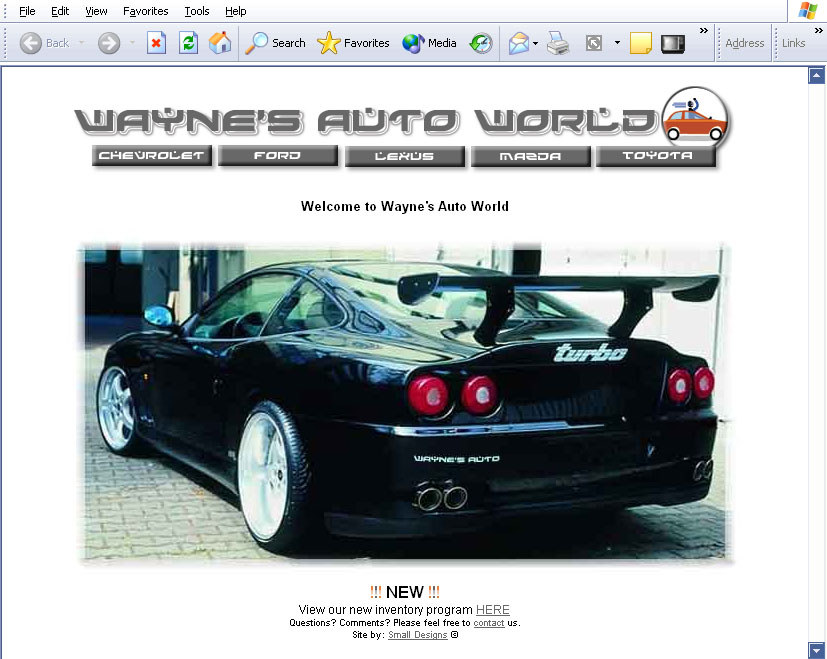Click the Chevrolet navigation button
827x659 pixels.
click(x=152, y=156)
